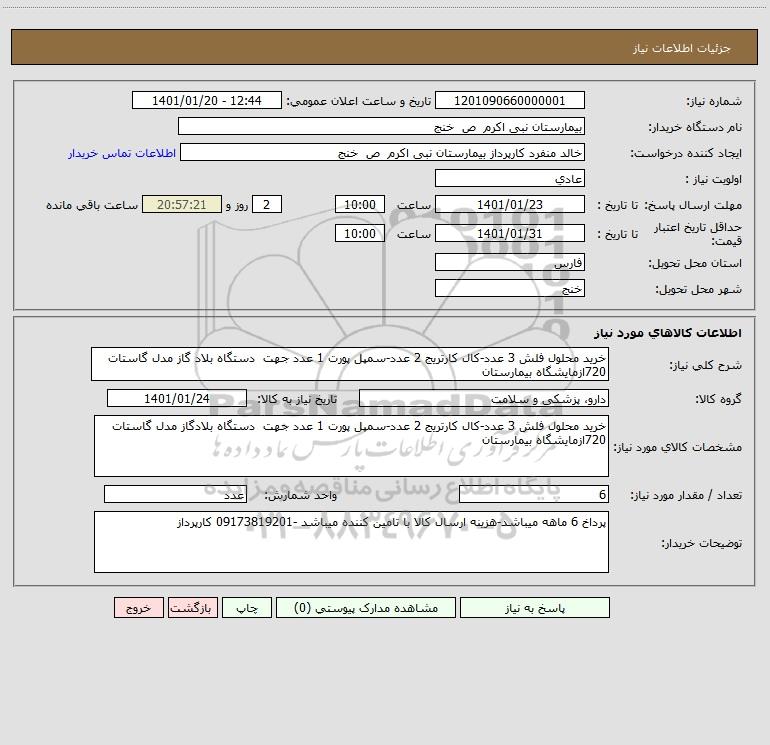Click price validity date 1401/01/31

point(510,233)
